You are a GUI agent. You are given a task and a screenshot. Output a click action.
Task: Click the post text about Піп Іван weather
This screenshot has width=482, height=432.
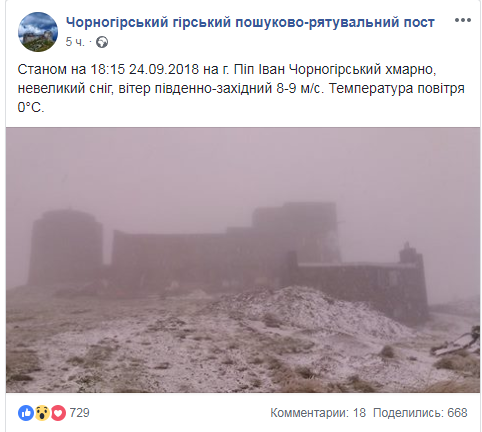tap(241, 88)
